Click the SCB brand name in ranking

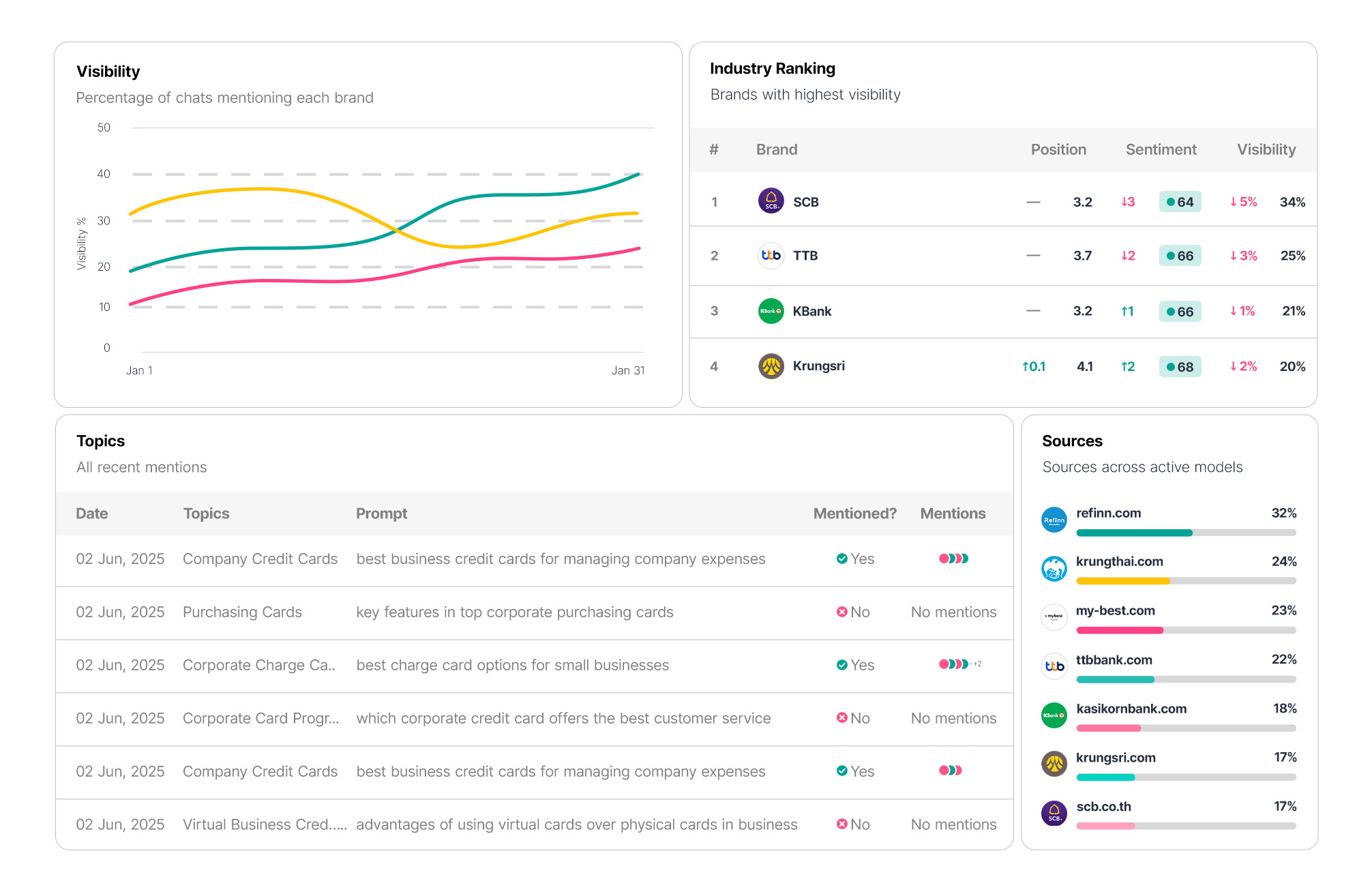tap(805, 202)
